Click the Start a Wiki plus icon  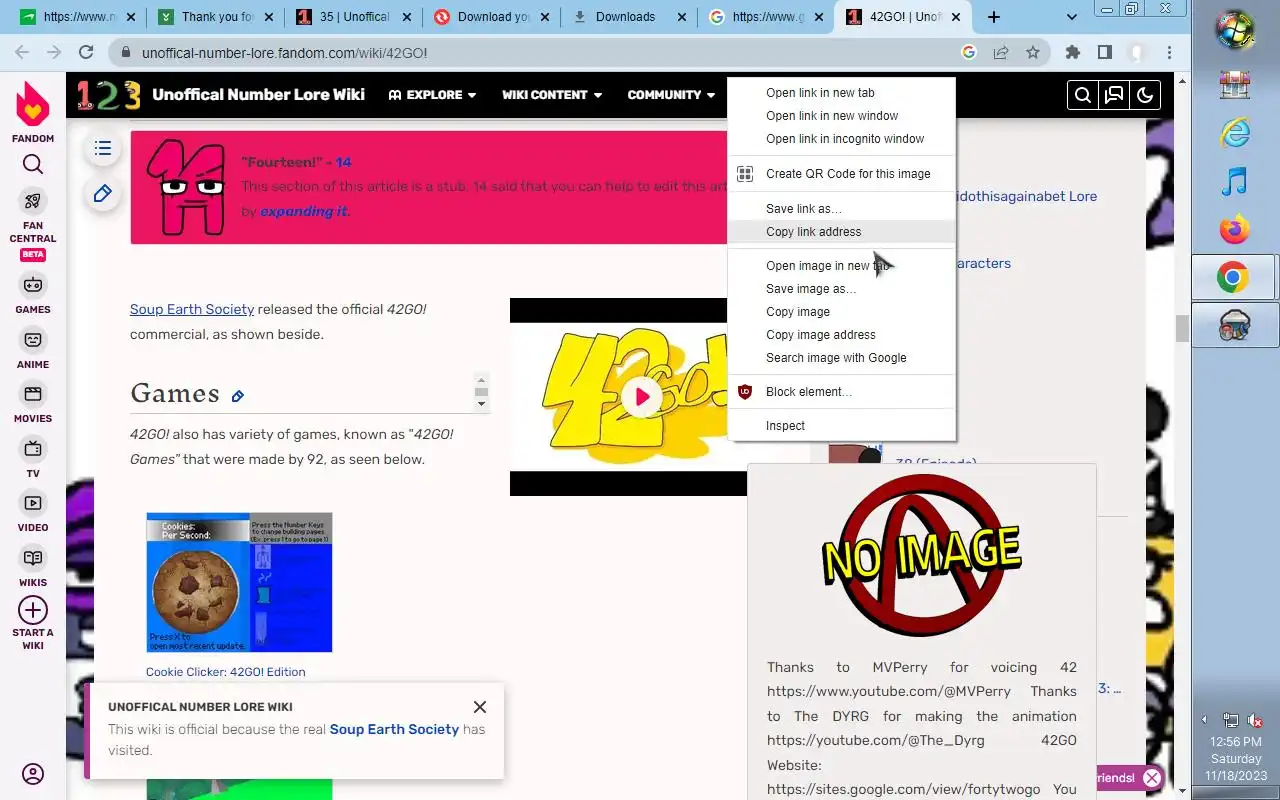point(33,610)
